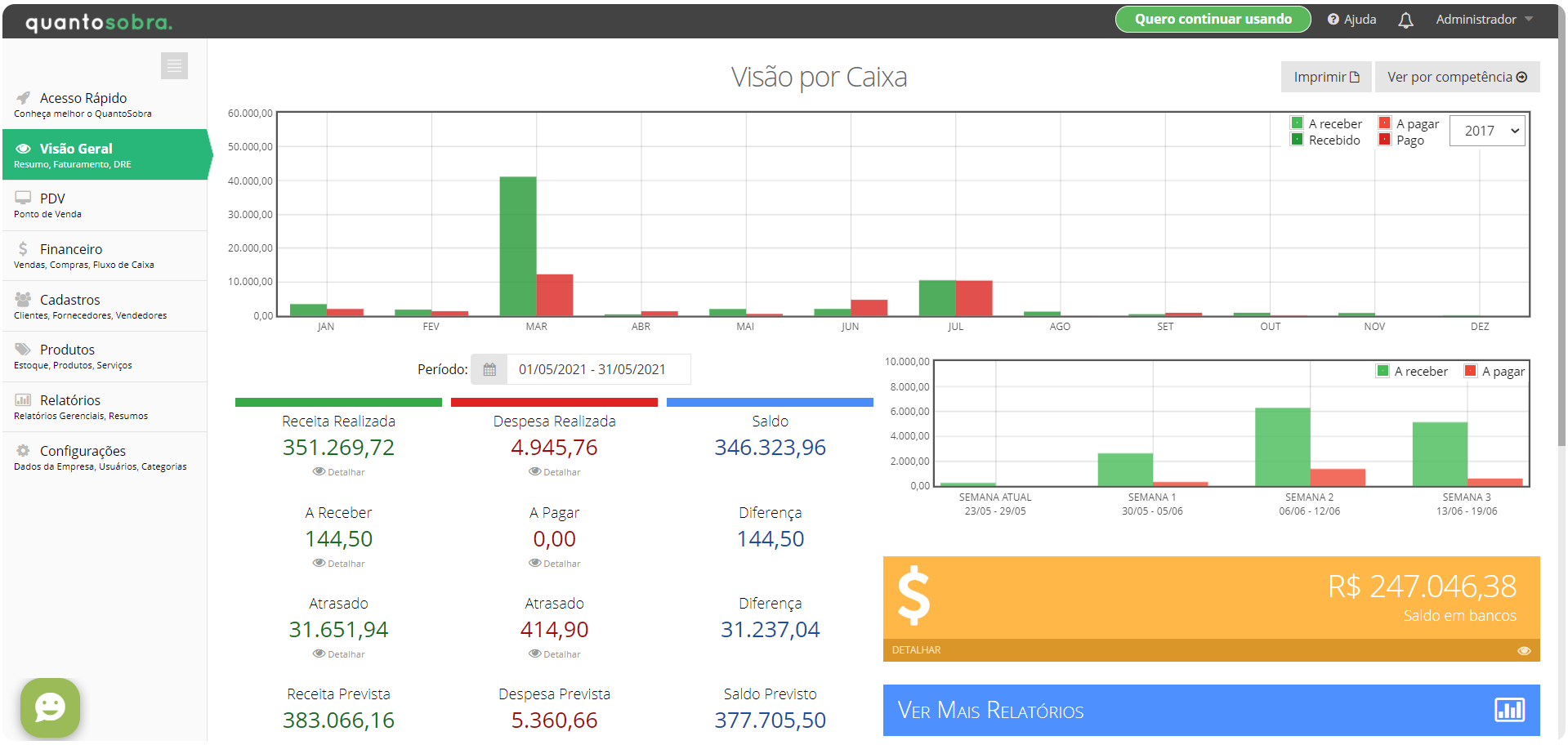Image resolution: width=1568 pixels, height=745 pixels.
Task: Click the notification bell icon
Action: point(1405,19)
